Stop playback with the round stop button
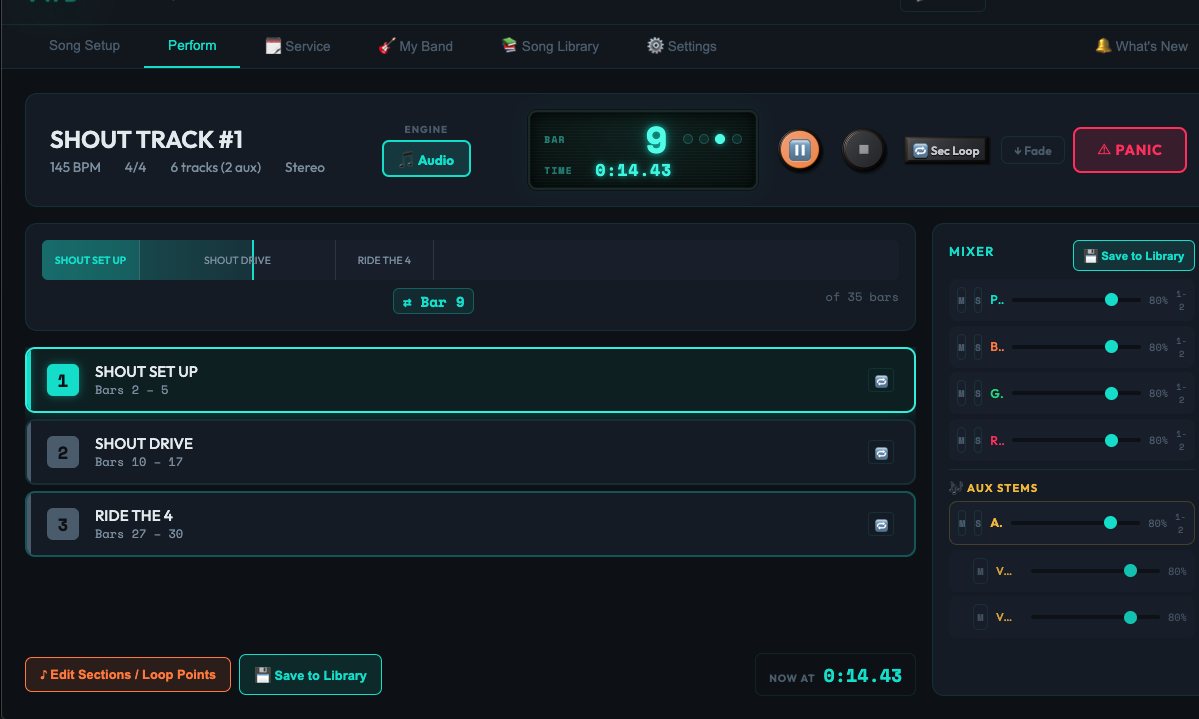The image size is (1199, 719). point(863,149)
